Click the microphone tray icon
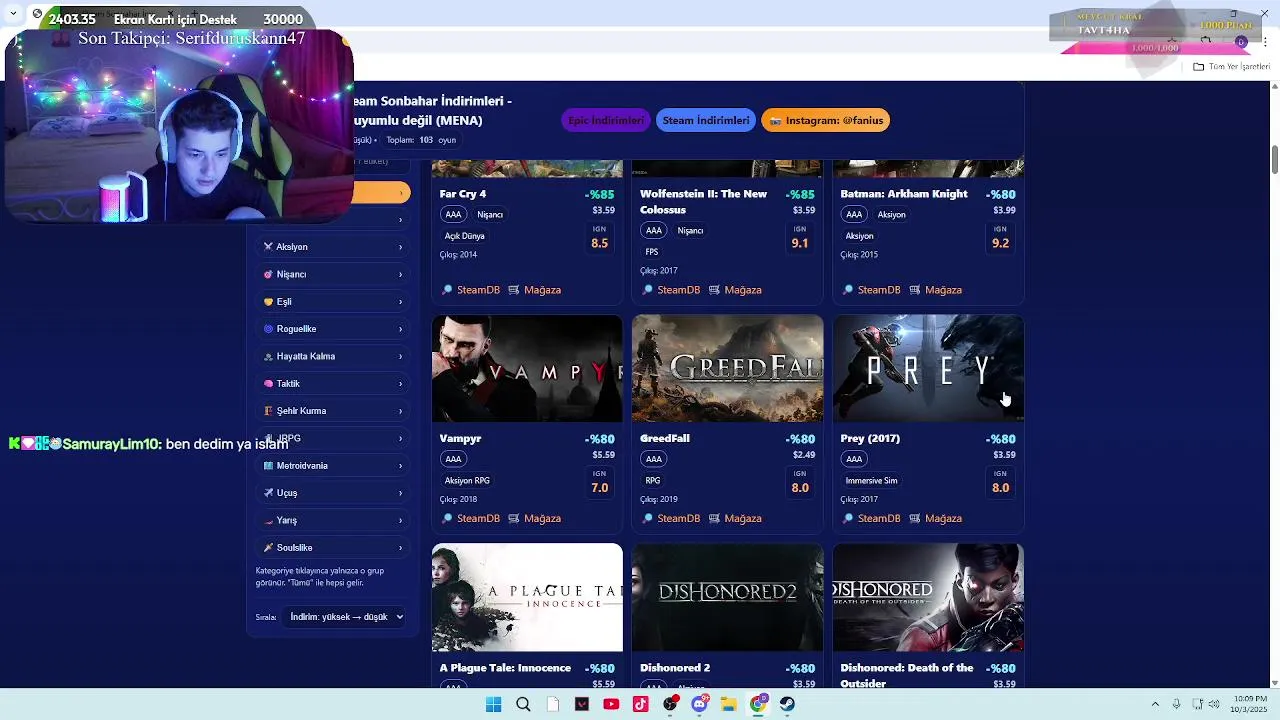1280x720 pixels. [1177, 704]
